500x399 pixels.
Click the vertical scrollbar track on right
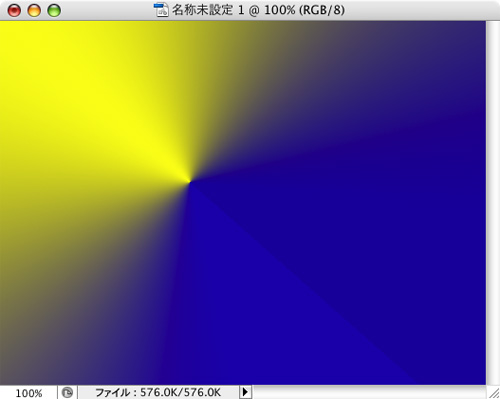tap(493, 203)
